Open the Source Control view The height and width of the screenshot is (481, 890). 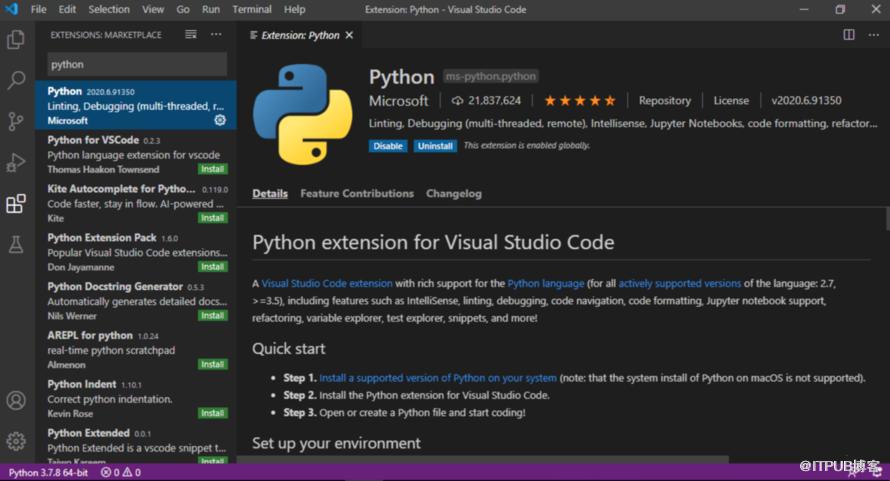(x=16, y=121)
